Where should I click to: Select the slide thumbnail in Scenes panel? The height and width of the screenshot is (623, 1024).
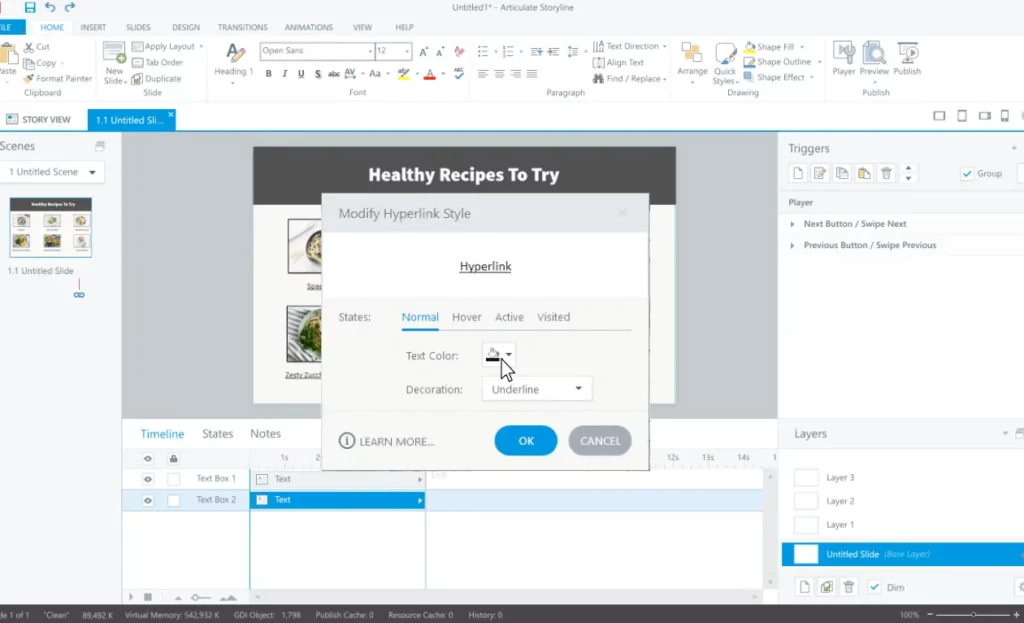point(51,227)
